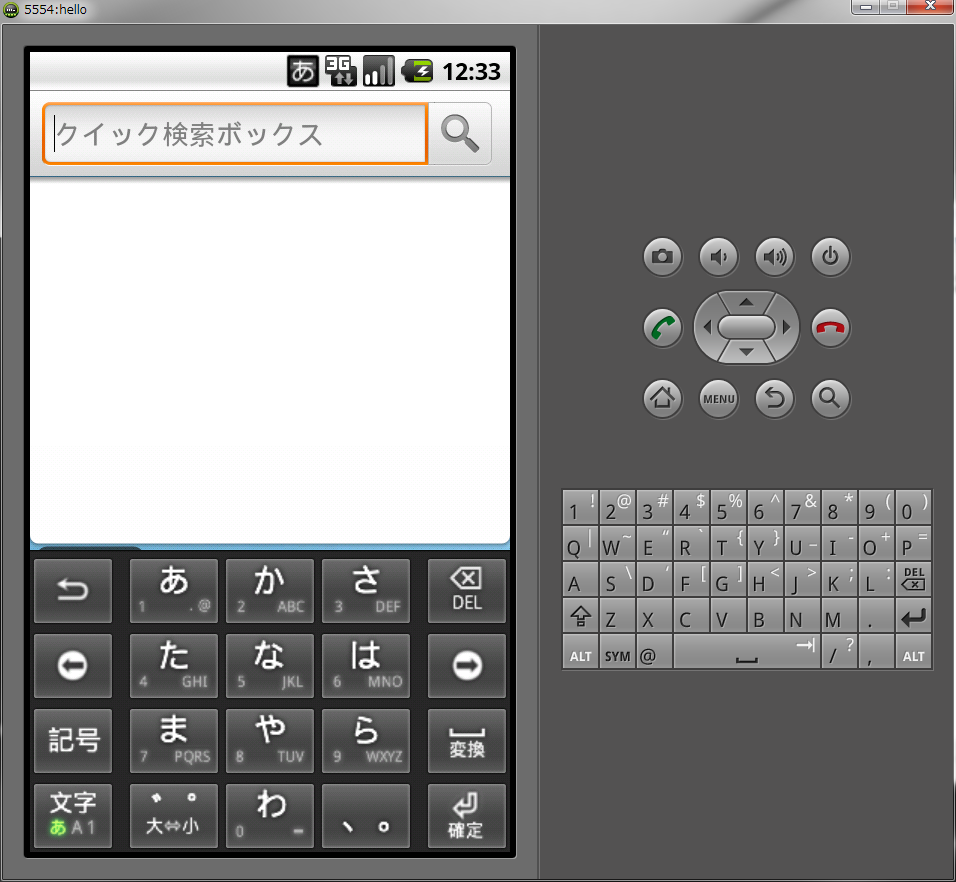The height and width of the screenshot is (882, 956).
Task: Click the 0 key on hardware keyboard
Action: [913, 507]
